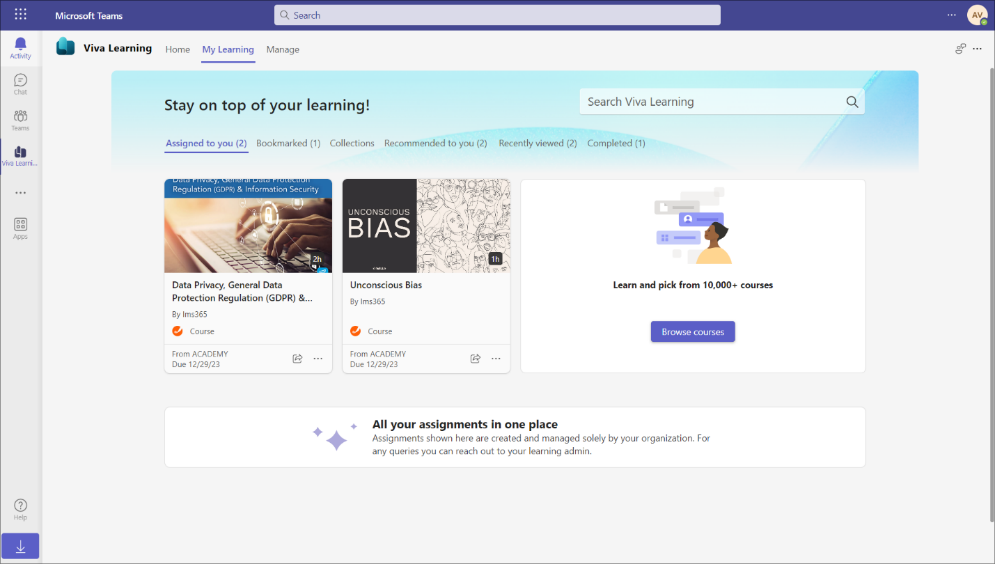This screenshot has width=995, height=564.
Task: Open Teams in the sidebar
Action: 20,120
